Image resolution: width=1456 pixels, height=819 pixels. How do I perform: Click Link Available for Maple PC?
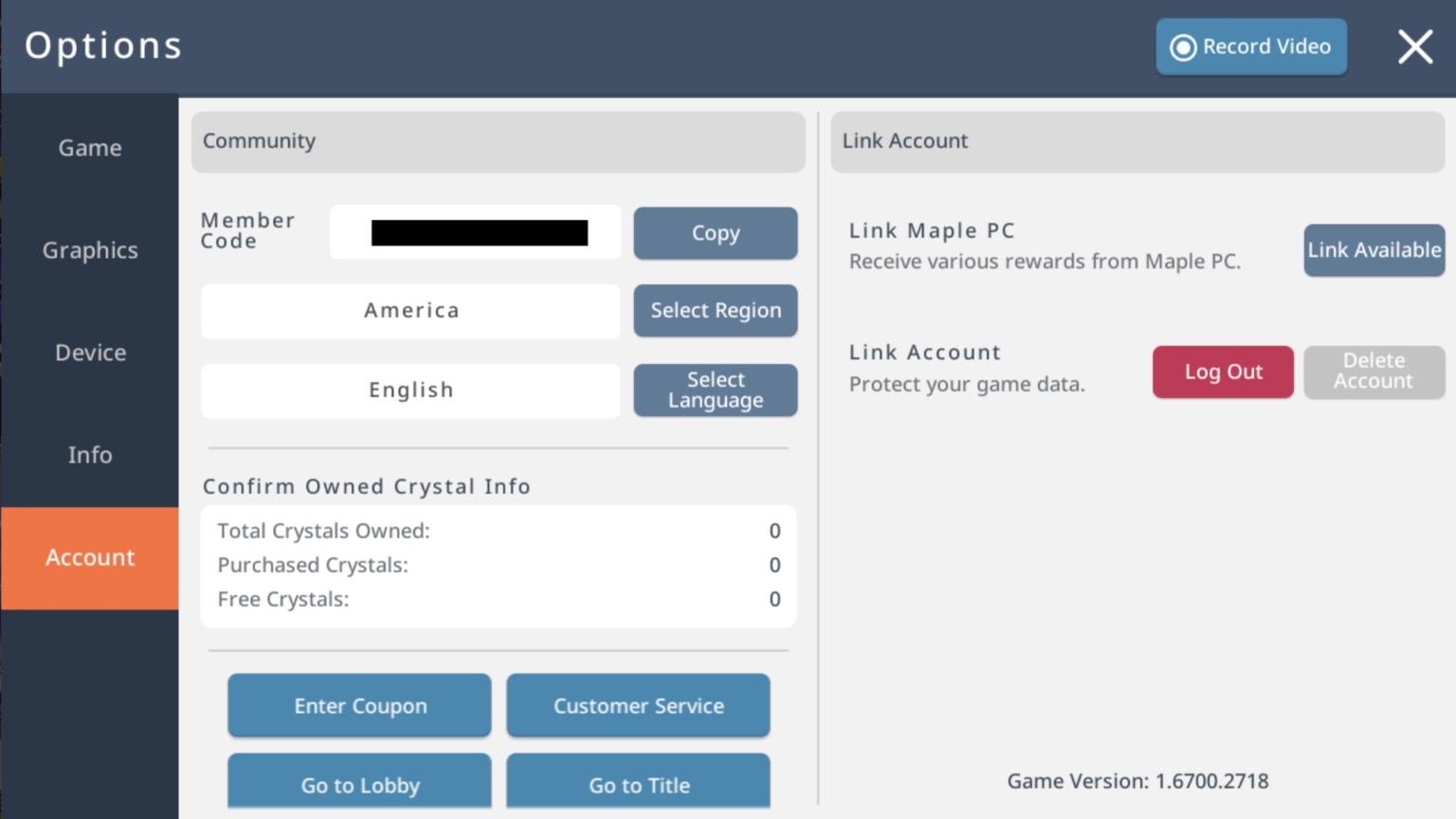pos(1374,250)
